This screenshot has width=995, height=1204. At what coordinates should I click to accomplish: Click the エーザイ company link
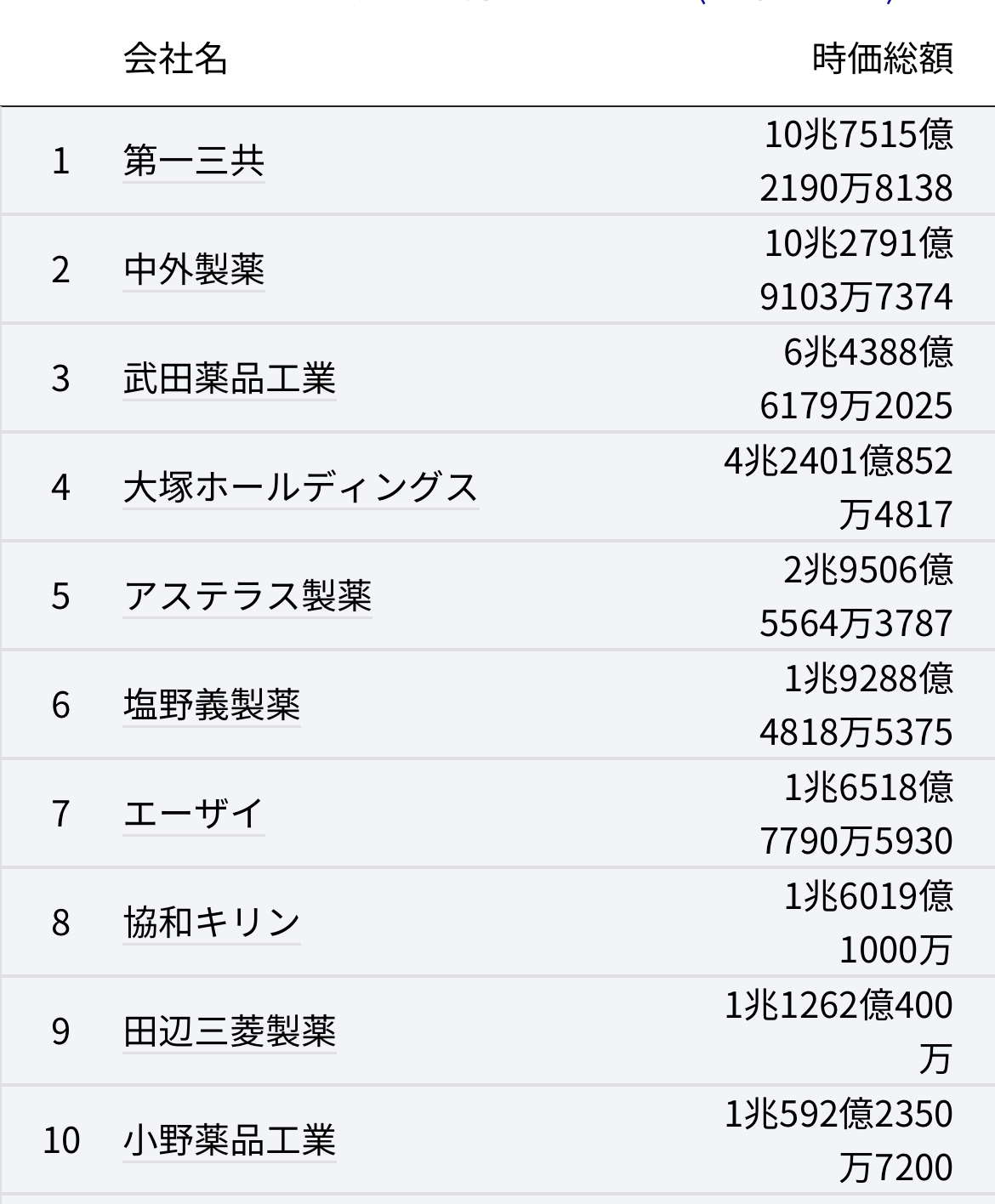click(193, 814)
